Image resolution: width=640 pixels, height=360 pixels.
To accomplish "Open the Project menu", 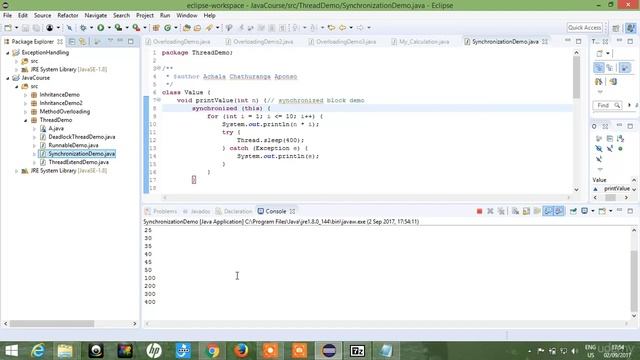I will pyautogui.click(x=145, y=16).
